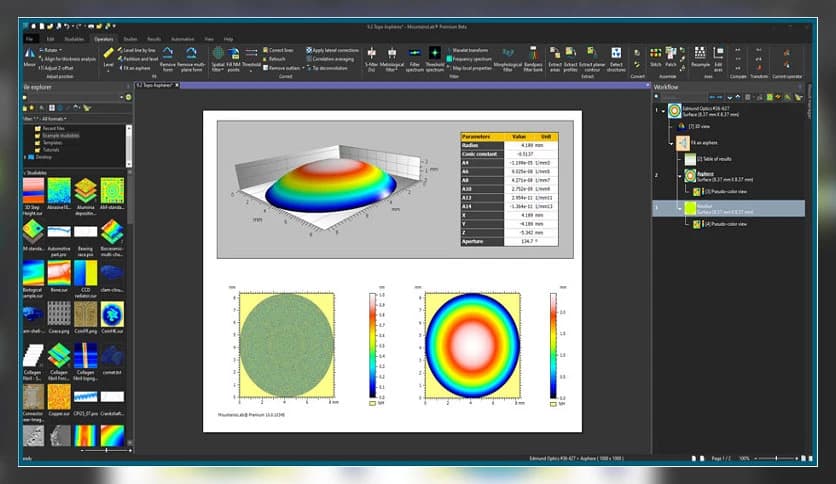Screen dimensions: 836x484
Task: Choose the Extract profiles operator
Action: coord(570,53)
